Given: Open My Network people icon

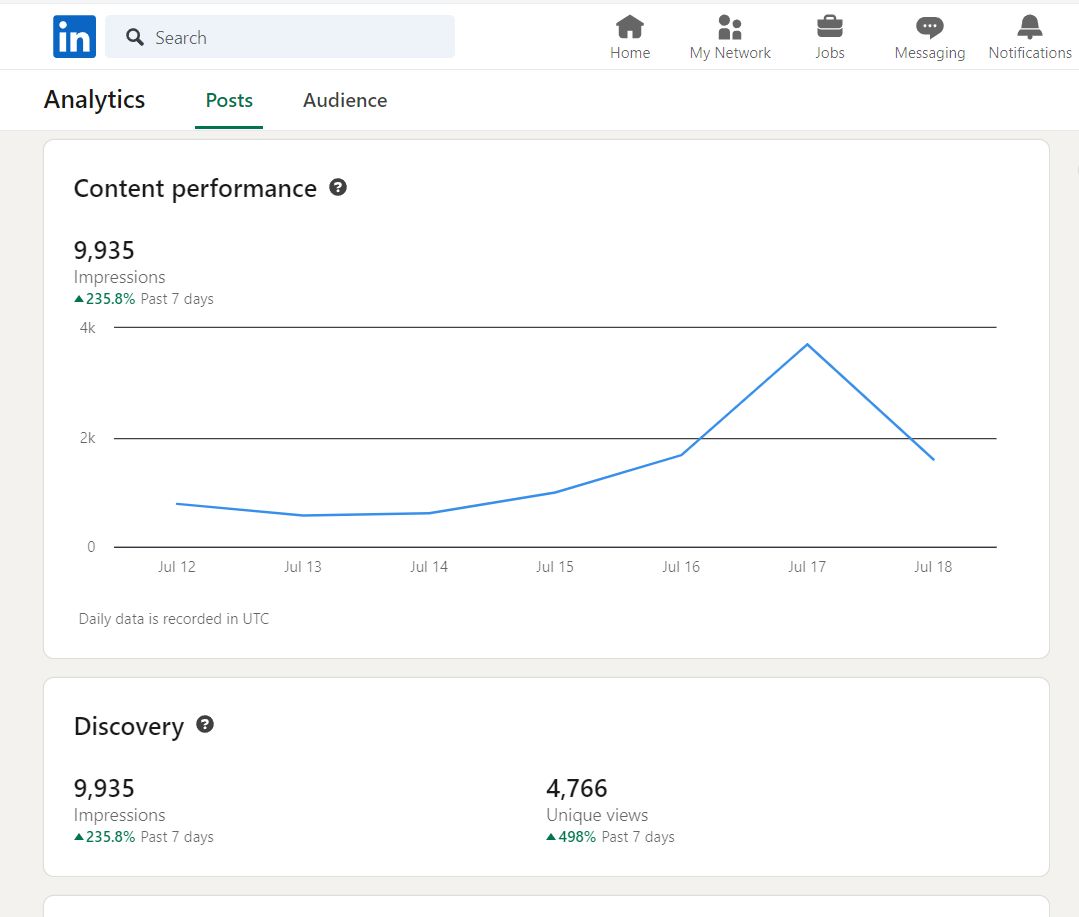Looking at the screenshot, I should click(x=730, y=27).
